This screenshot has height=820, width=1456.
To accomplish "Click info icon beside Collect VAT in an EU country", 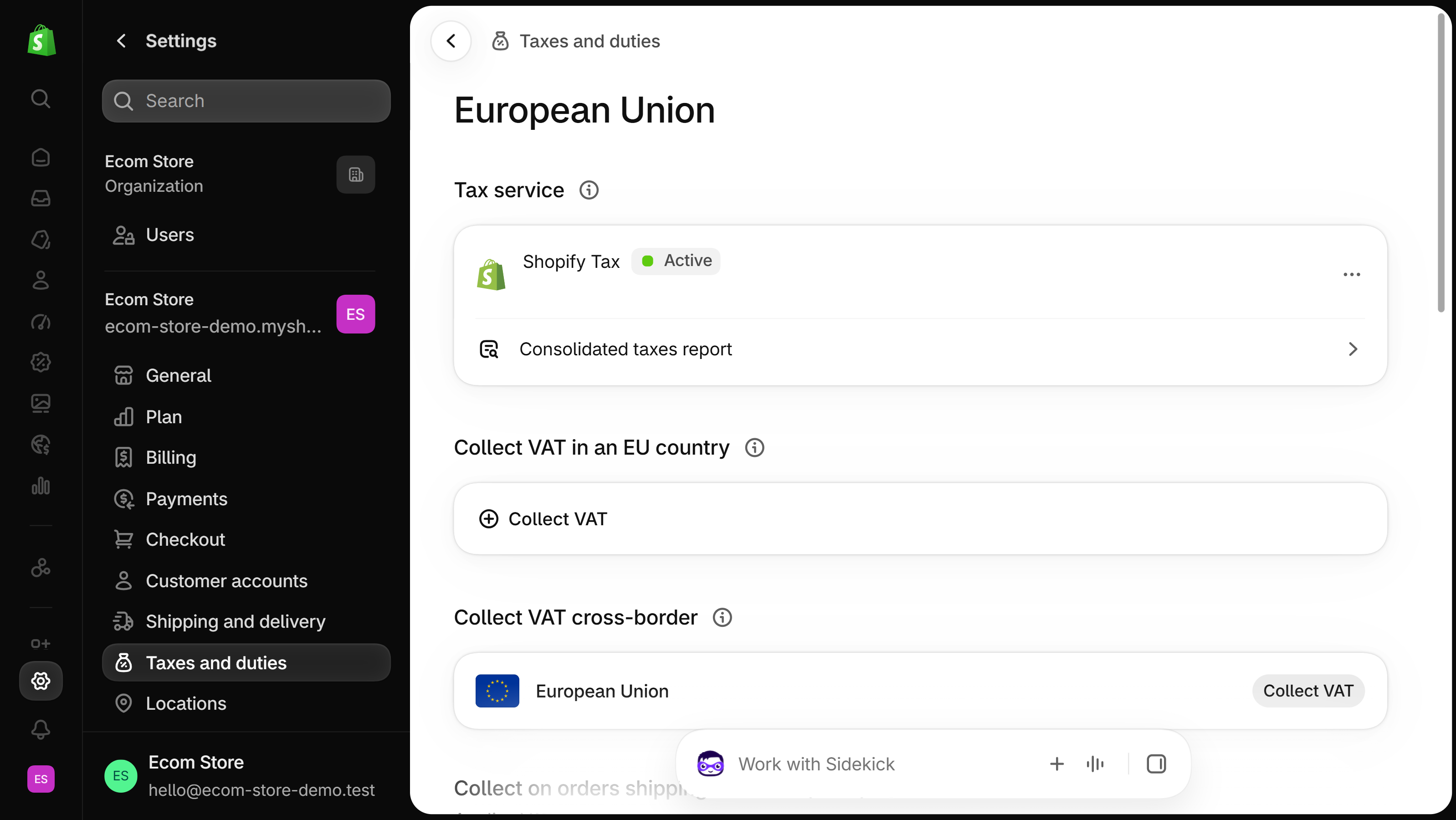I will coord(754,447).
